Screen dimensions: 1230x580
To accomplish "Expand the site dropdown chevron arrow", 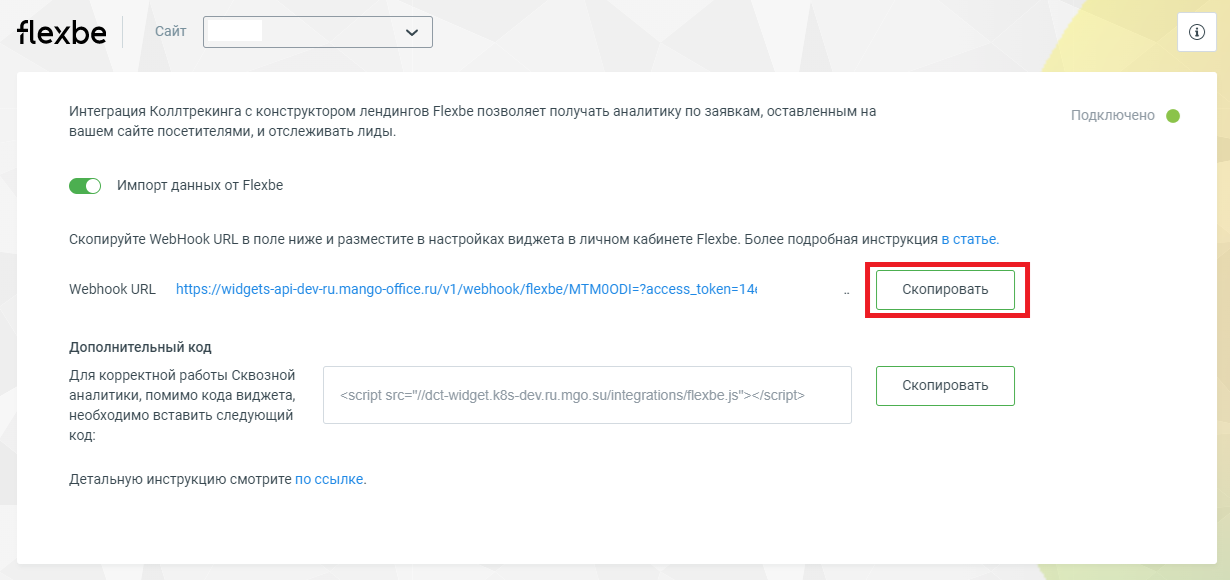I will 411,33.
